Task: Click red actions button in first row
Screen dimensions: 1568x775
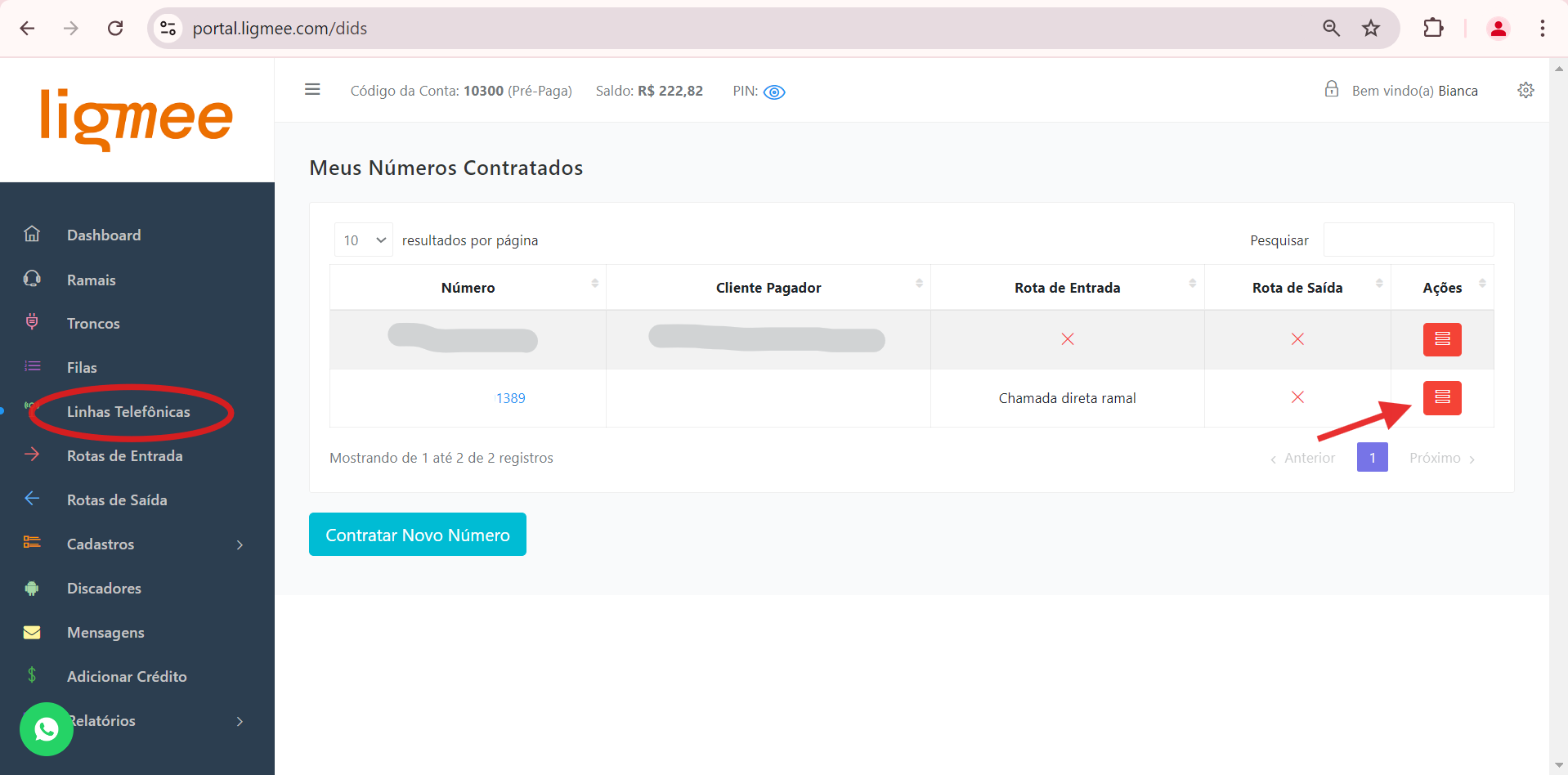Action: 1441,339
